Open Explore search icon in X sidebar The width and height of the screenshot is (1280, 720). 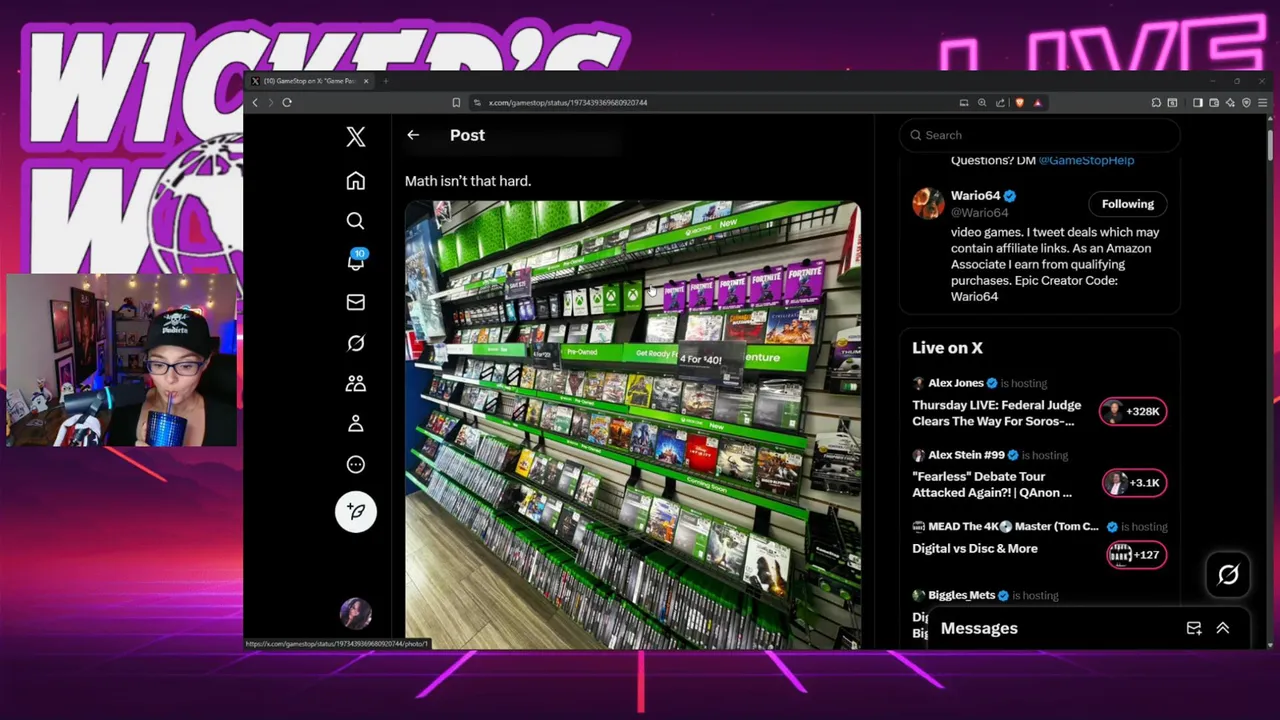coord(356,221)
